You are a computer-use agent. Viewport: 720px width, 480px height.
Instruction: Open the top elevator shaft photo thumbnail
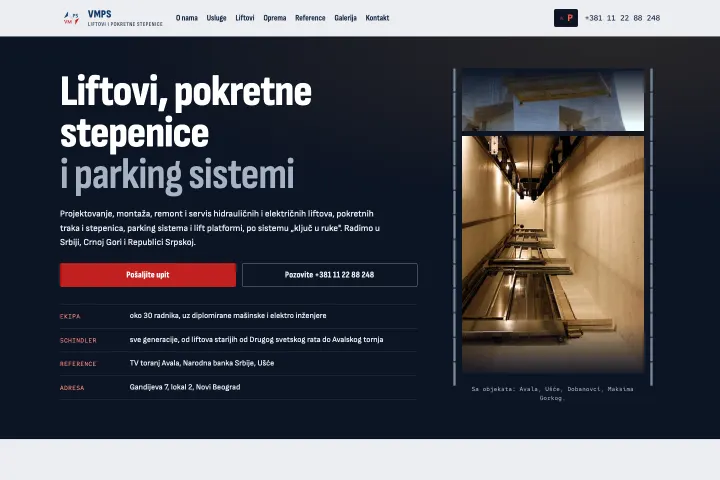coord(553,100)
